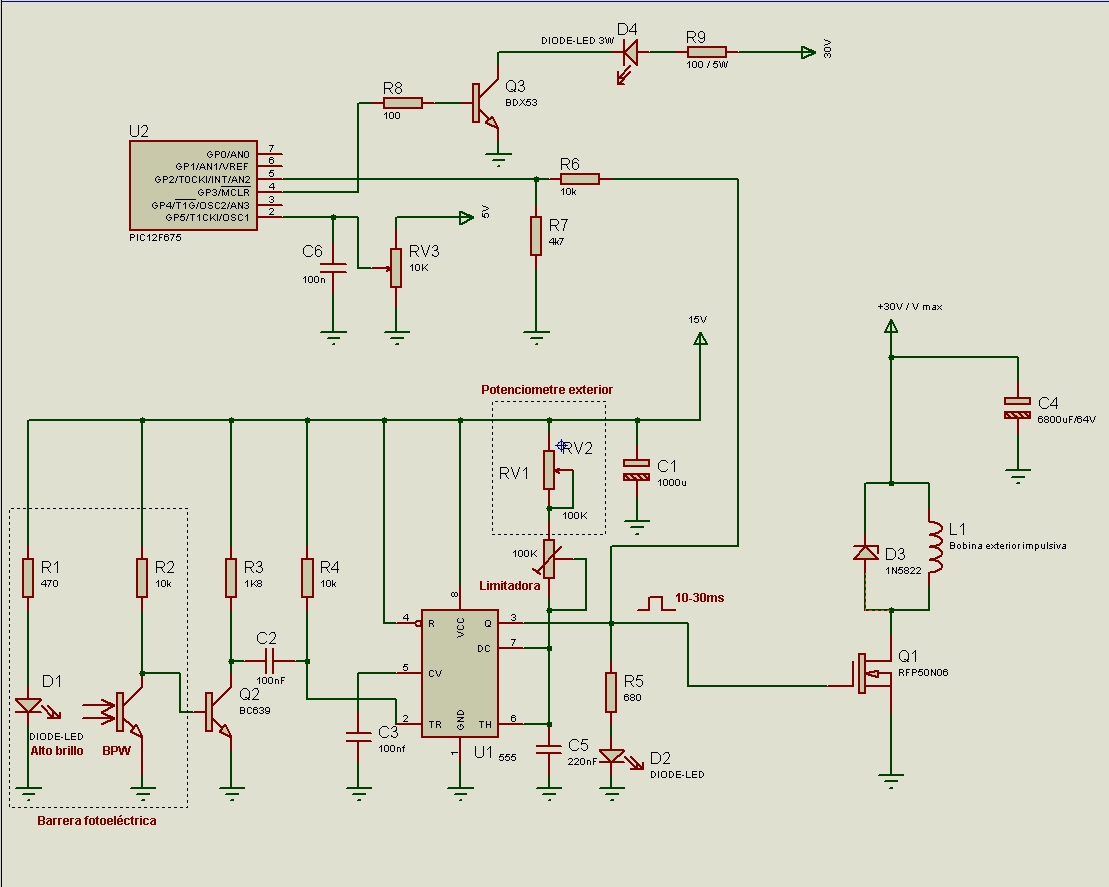Click the 'GP0/AN0' pin label
This screenshot has width=1109, height=887.
pyautogui.click(x=228, y=154)
